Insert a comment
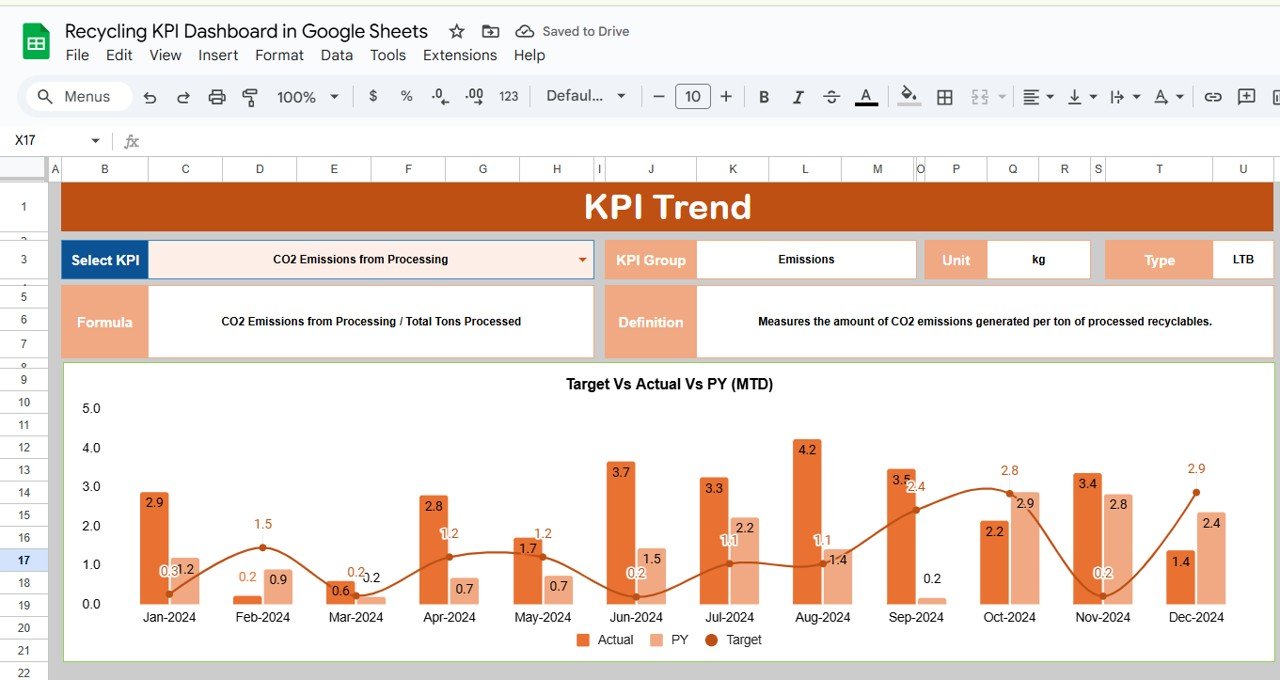The height and width of the screenshot is (680, 1280). coord(1246,97)
